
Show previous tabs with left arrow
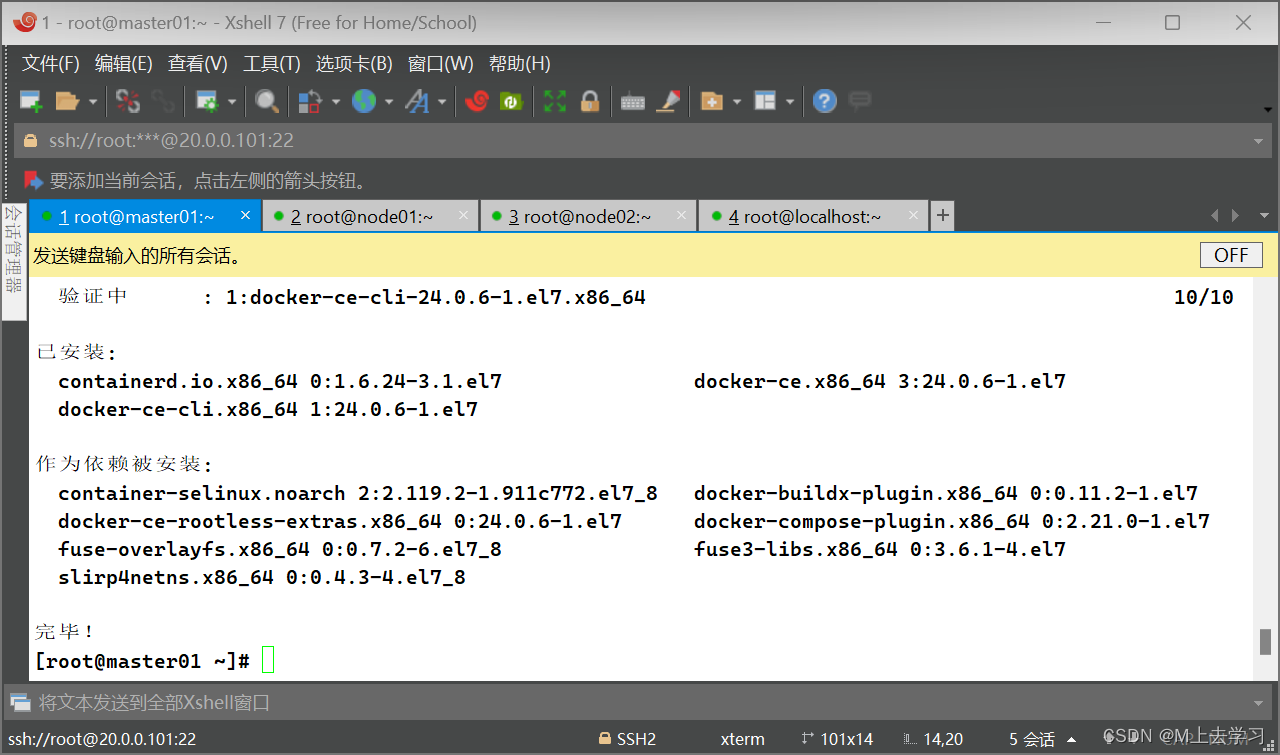pos(1215,216)
